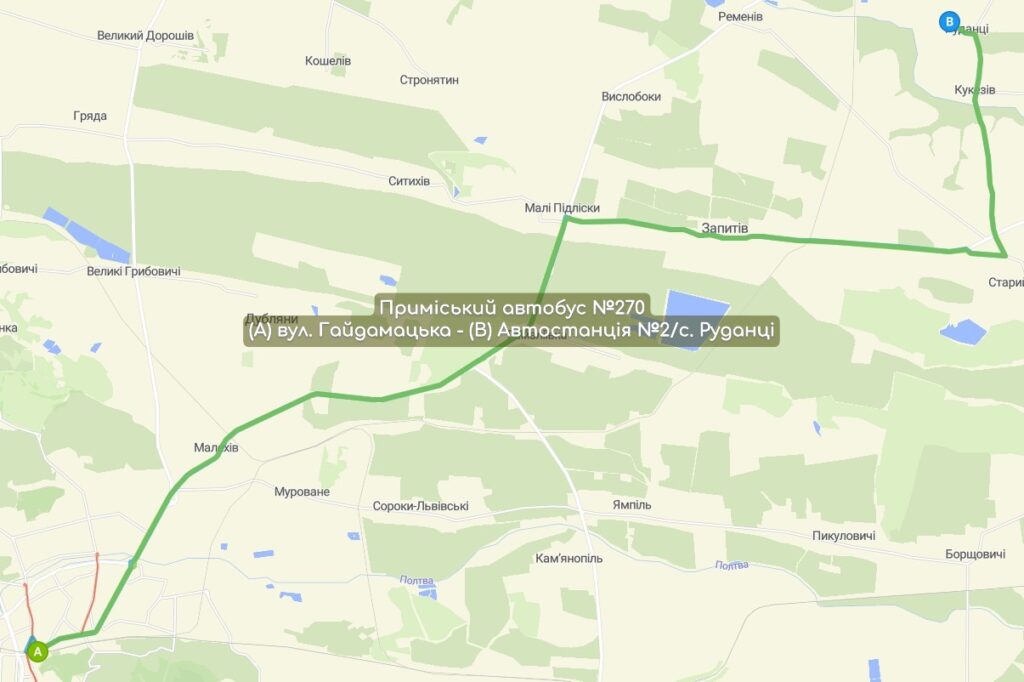Select the Пикуловичі label
The height and width of the screenshot is (682, 1024).
pyautogui.click(x=844, y=535)
